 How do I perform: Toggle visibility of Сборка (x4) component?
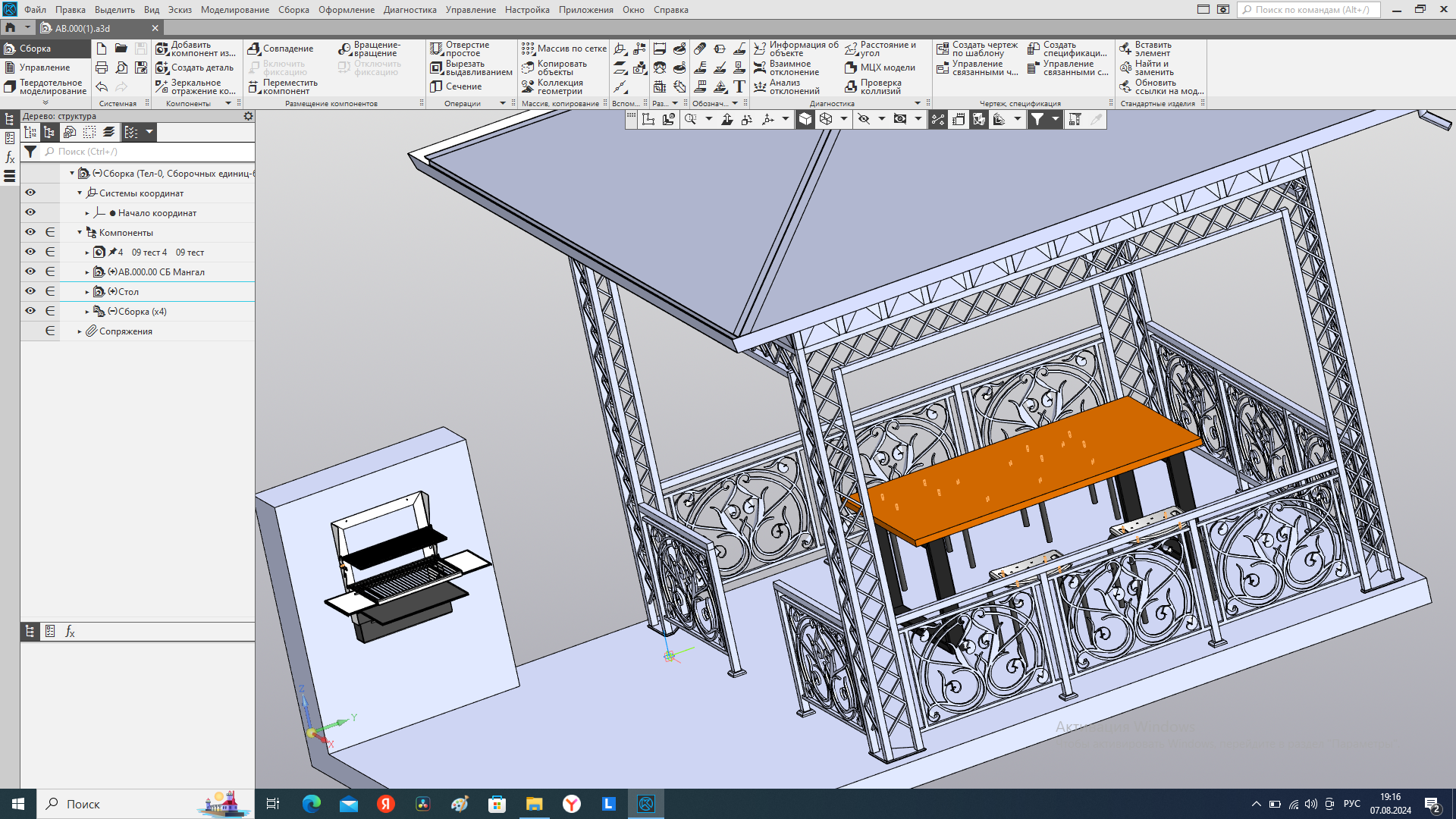click(30, 311)
